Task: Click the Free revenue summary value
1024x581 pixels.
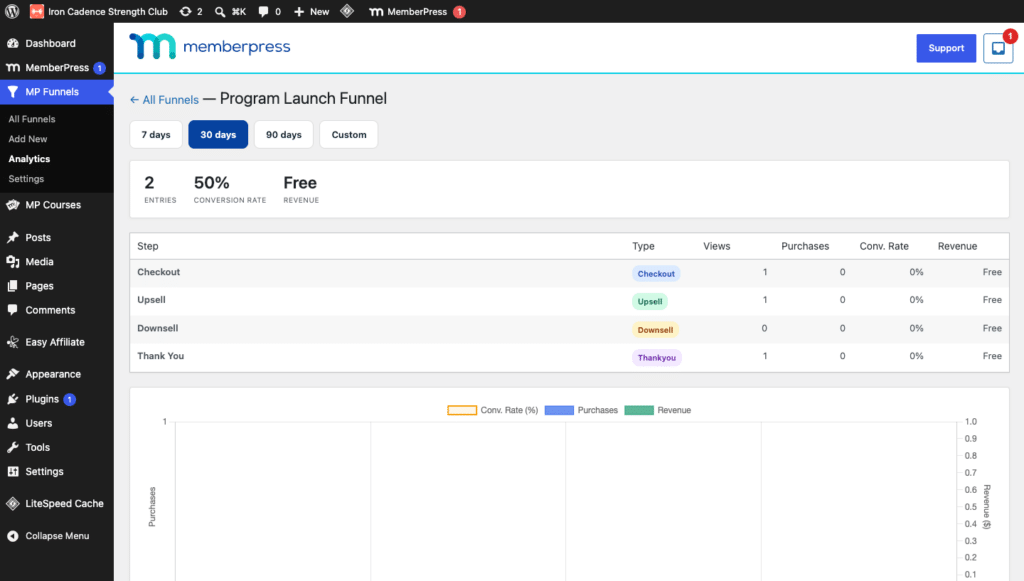Action: click(x=300, y=183)
